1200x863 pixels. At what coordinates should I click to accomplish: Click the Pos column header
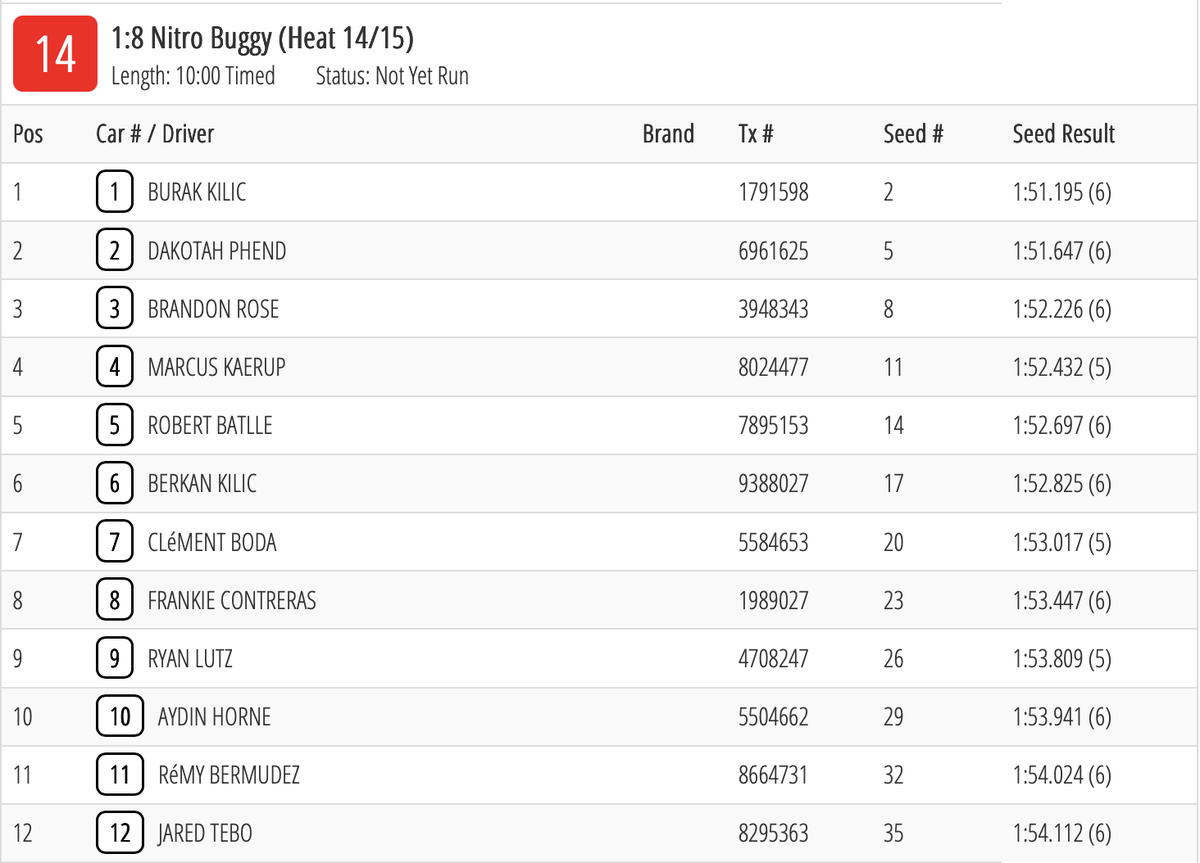[28, 133]
